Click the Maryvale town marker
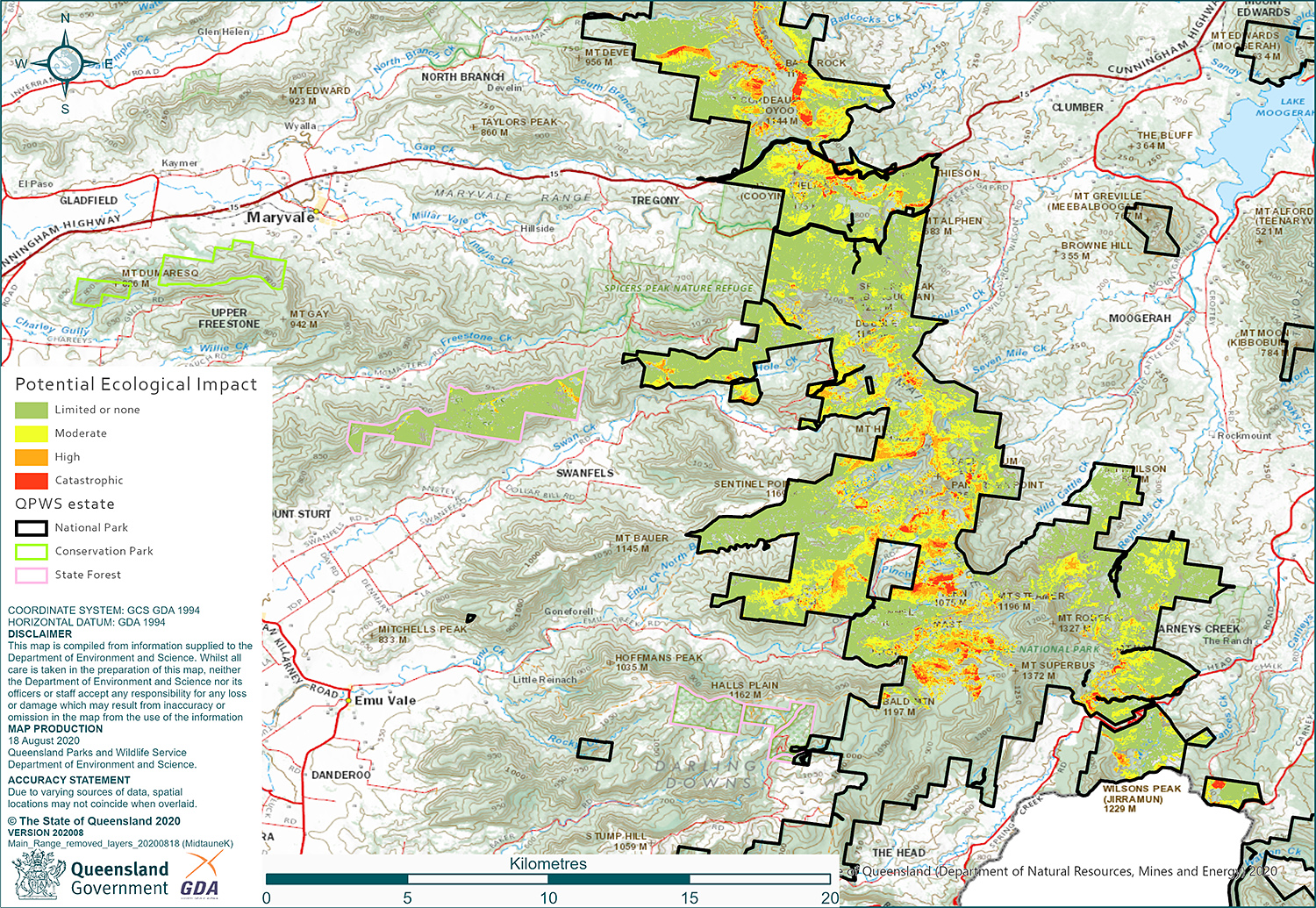Image resolution: width=1316 pixels, height=908 pixels. click(x=323, y=213)
